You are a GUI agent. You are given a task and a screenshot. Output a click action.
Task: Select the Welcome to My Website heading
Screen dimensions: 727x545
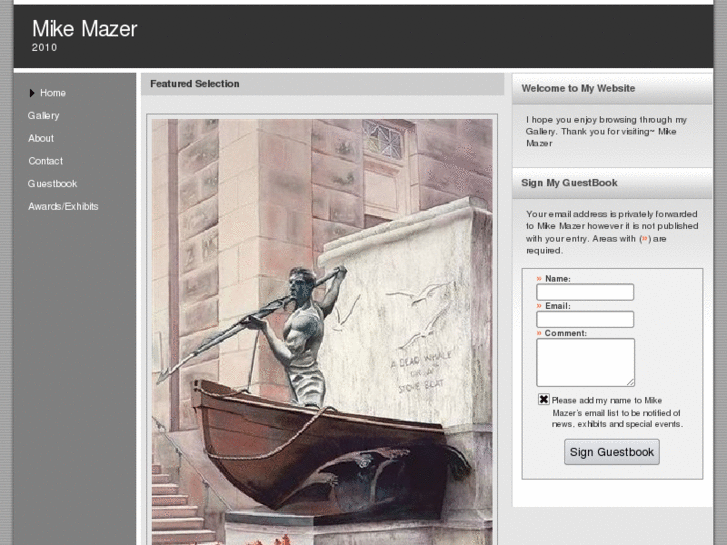[578, 89]
